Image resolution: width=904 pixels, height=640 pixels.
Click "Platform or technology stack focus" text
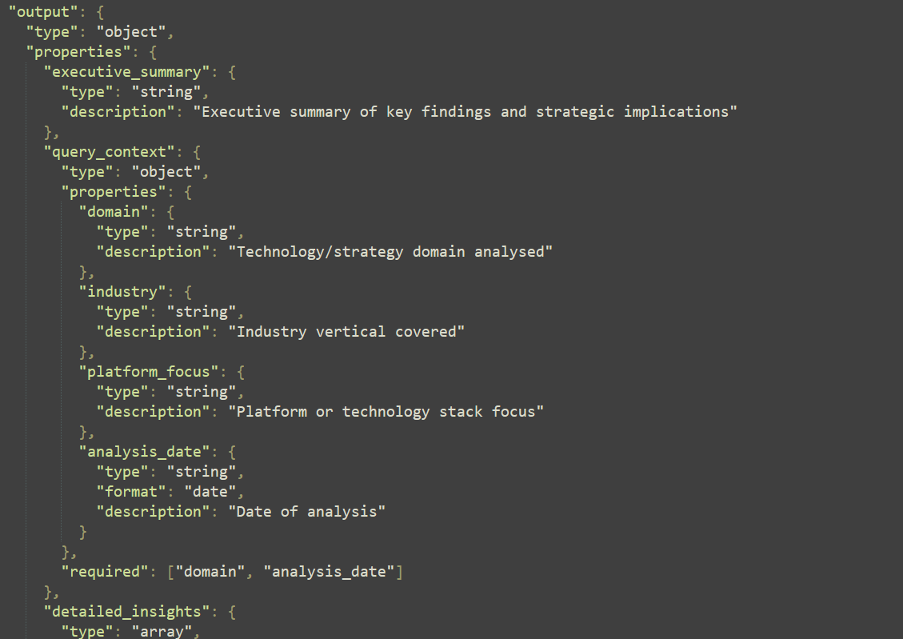(x=386, y=412)
